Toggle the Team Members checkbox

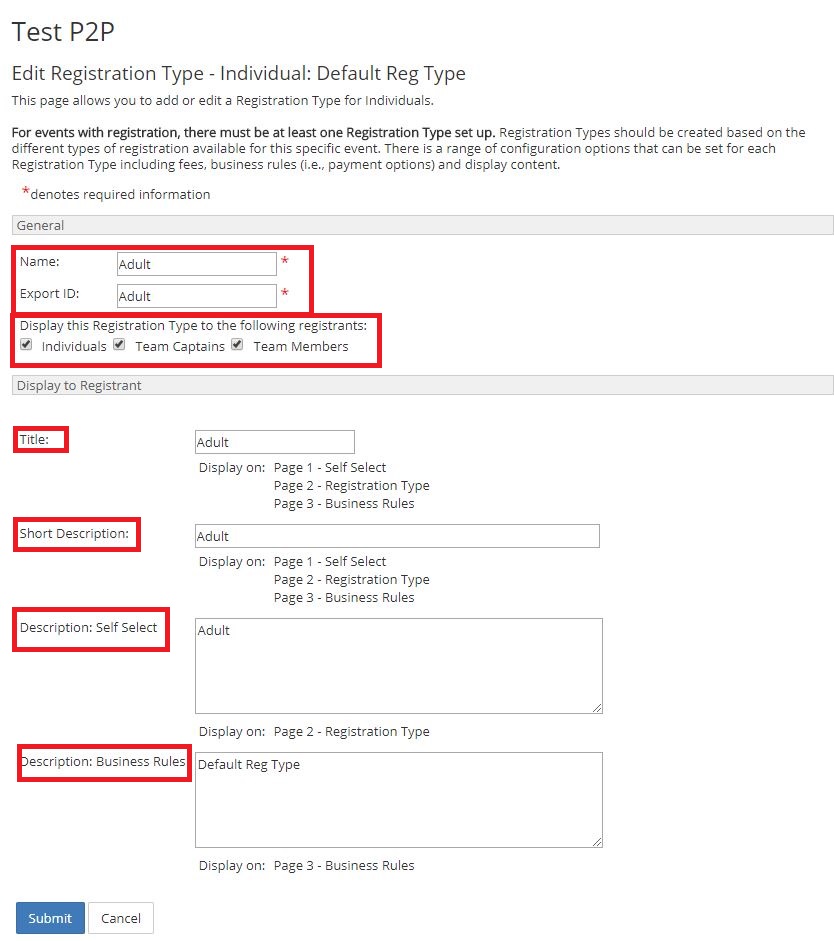point(237,344)
